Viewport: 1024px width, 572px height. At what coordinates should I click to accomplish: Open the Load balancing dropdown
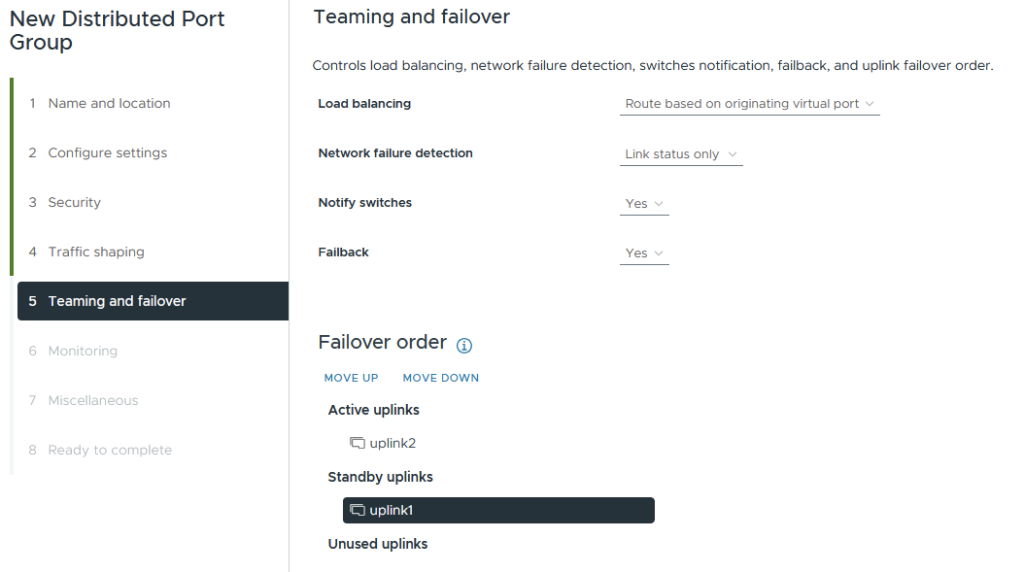[749, 104]
